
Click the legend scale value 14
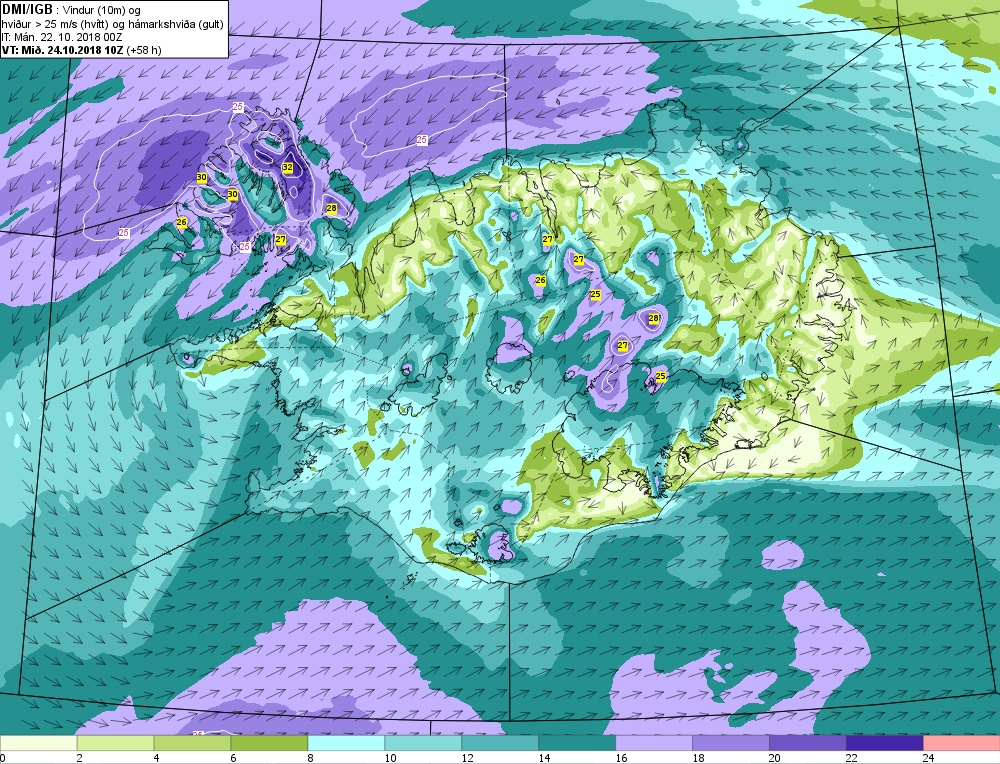coord(544,758)
